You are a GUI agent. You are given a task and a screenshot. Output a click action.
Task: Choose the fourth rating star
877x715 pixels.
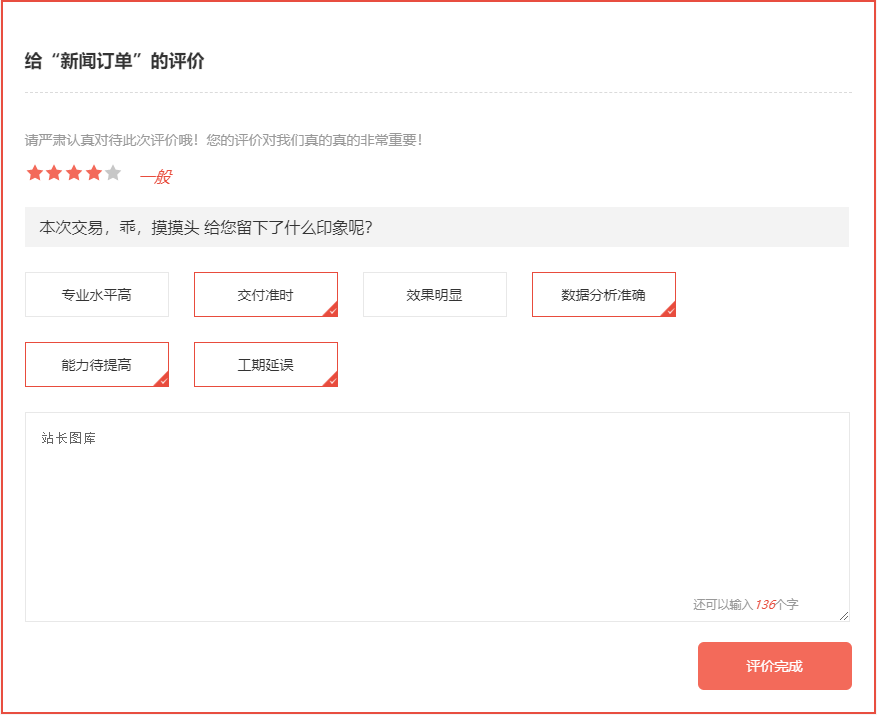coord(94,173)
